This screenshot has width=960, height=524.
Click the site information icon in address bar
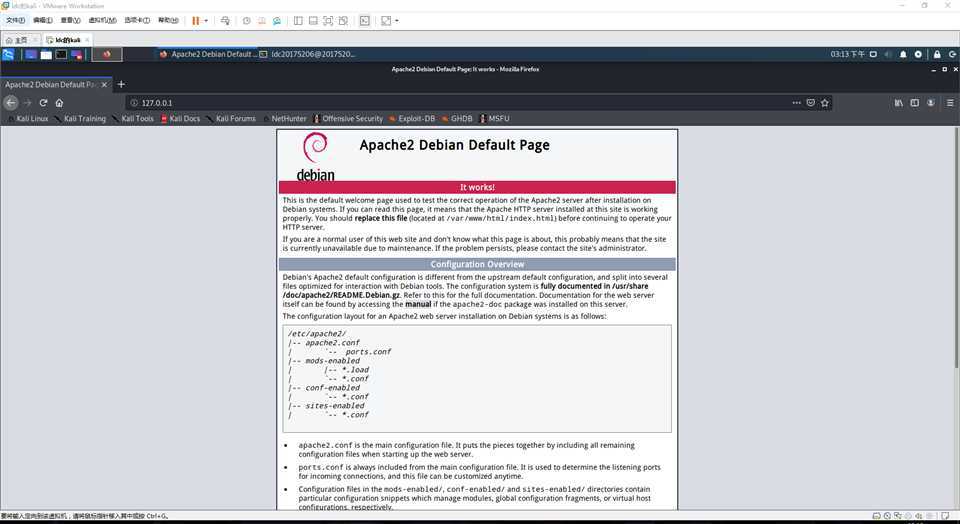134,103
